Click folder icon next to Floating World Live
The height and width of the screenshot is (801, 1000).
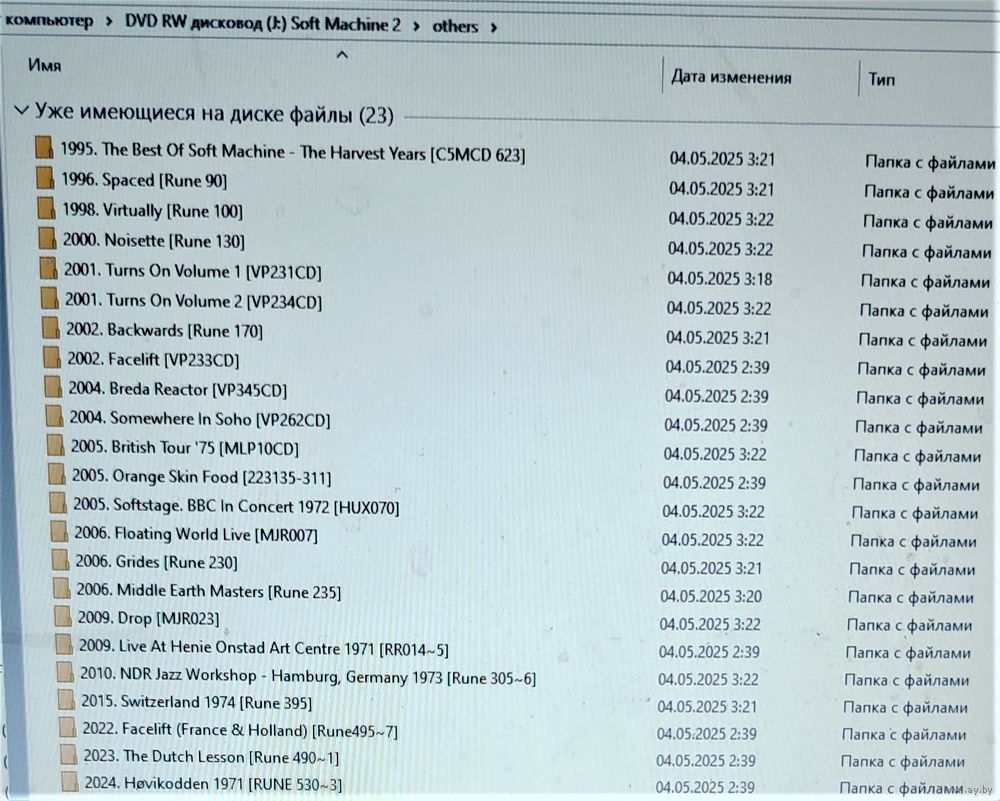pyautogui.click(x=59, y=532)
